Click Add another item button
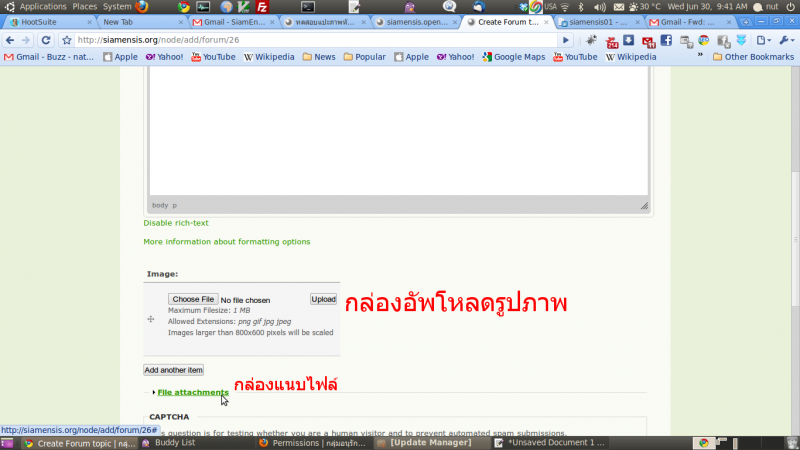The height and width of the screenshot is (450, 800). point(174,370)
